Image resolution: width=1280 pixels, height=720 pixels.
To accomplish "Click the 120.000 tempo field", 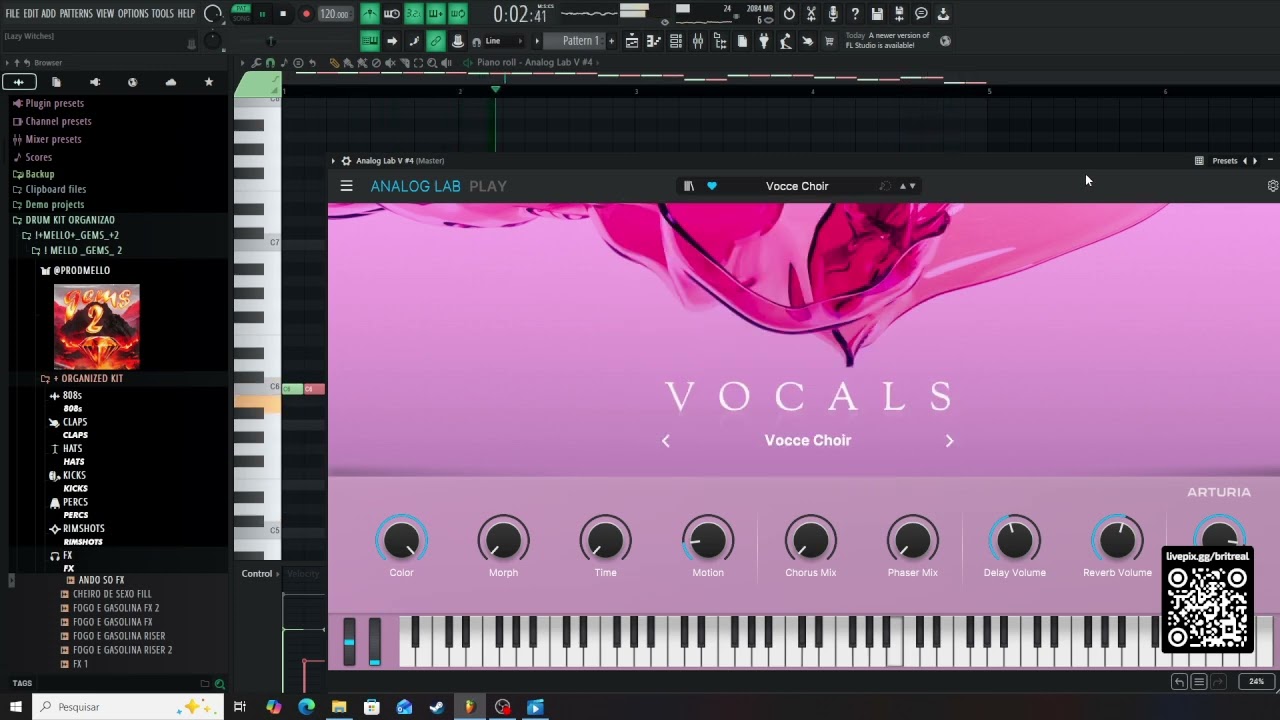I will tap(335, 14).
